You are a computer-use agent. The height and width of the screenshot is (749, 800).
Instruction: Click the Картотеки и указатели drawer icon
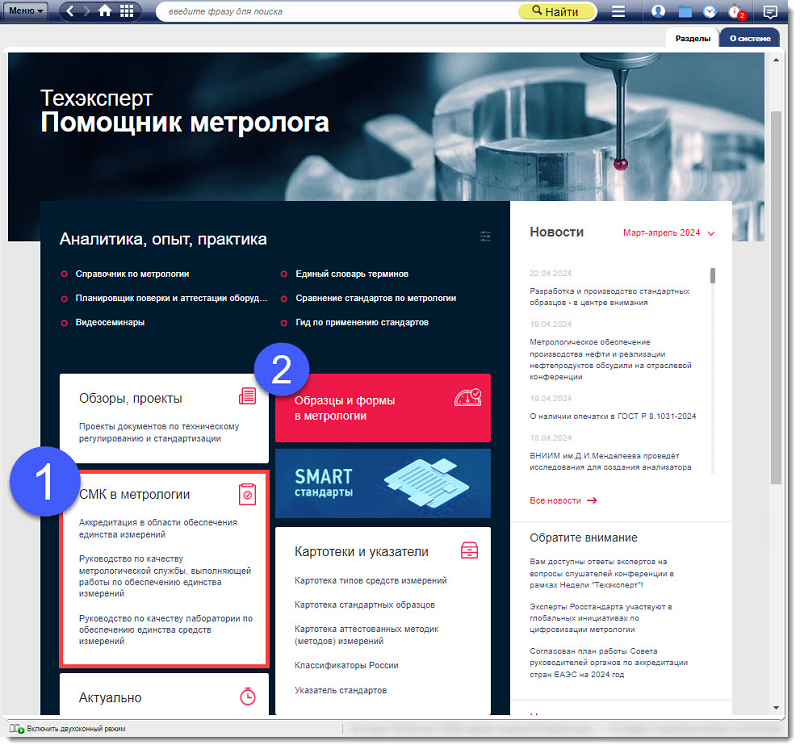tap(469, 551)
